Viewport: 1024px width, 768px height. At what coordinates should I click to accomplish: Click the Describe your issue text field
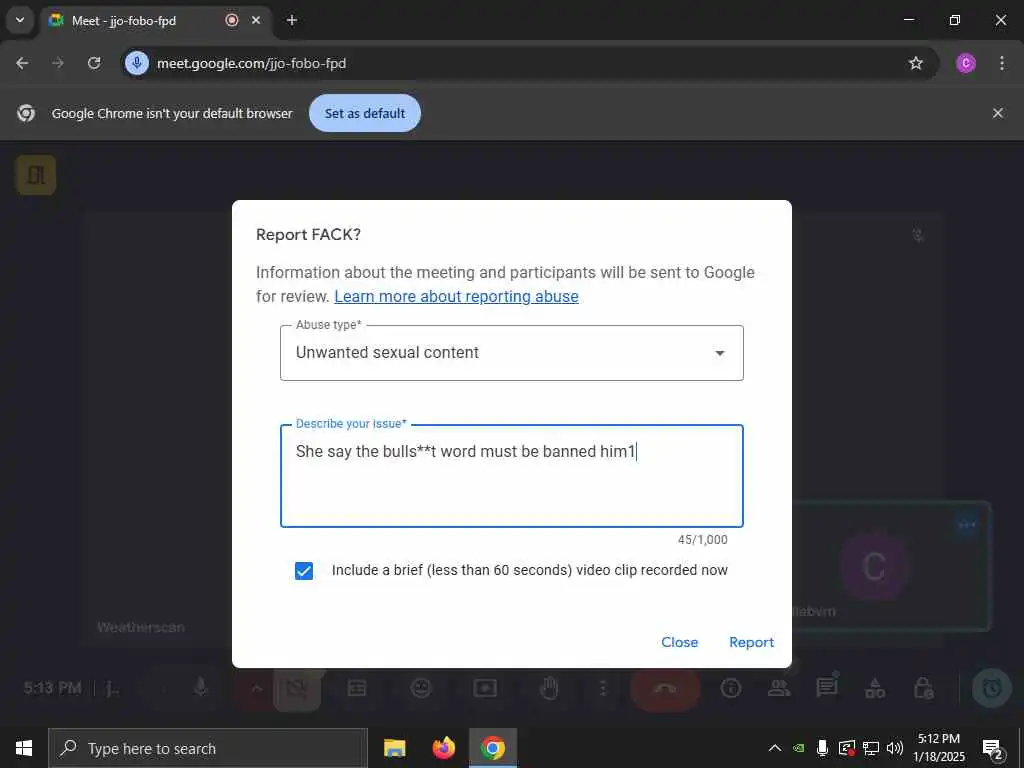tap(511, 476)
